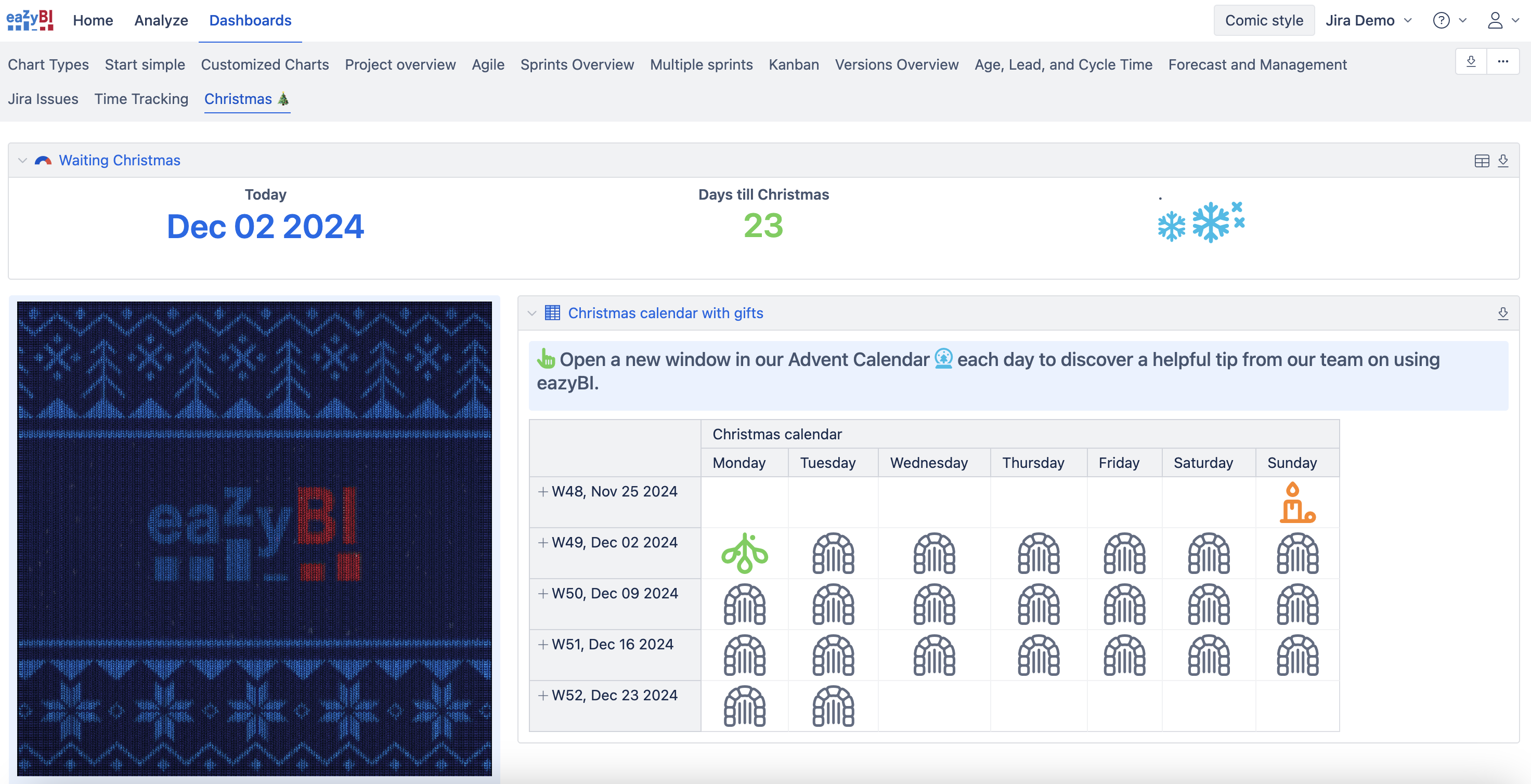Expand W50, Dec 09 2024 row
This screenshot has width=1531, height=784.
pos(542,594)
